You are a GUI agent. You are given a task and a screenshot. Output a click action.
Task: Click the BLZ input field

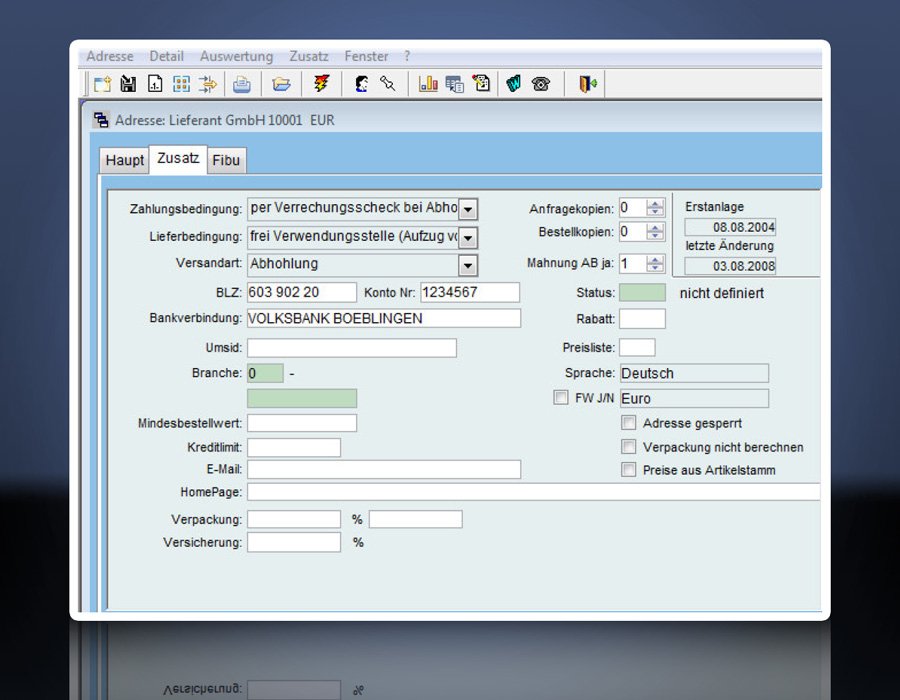click(302, 292)
